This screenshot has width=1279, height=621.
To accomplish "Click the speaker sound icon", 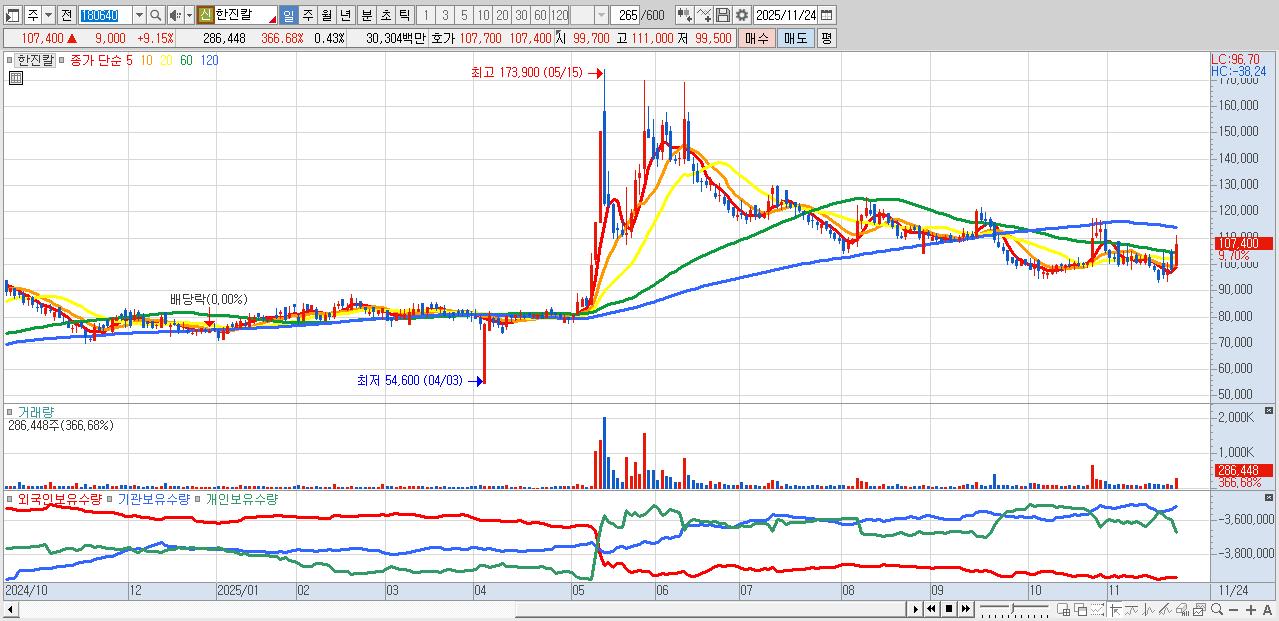I will pos(174,15).
